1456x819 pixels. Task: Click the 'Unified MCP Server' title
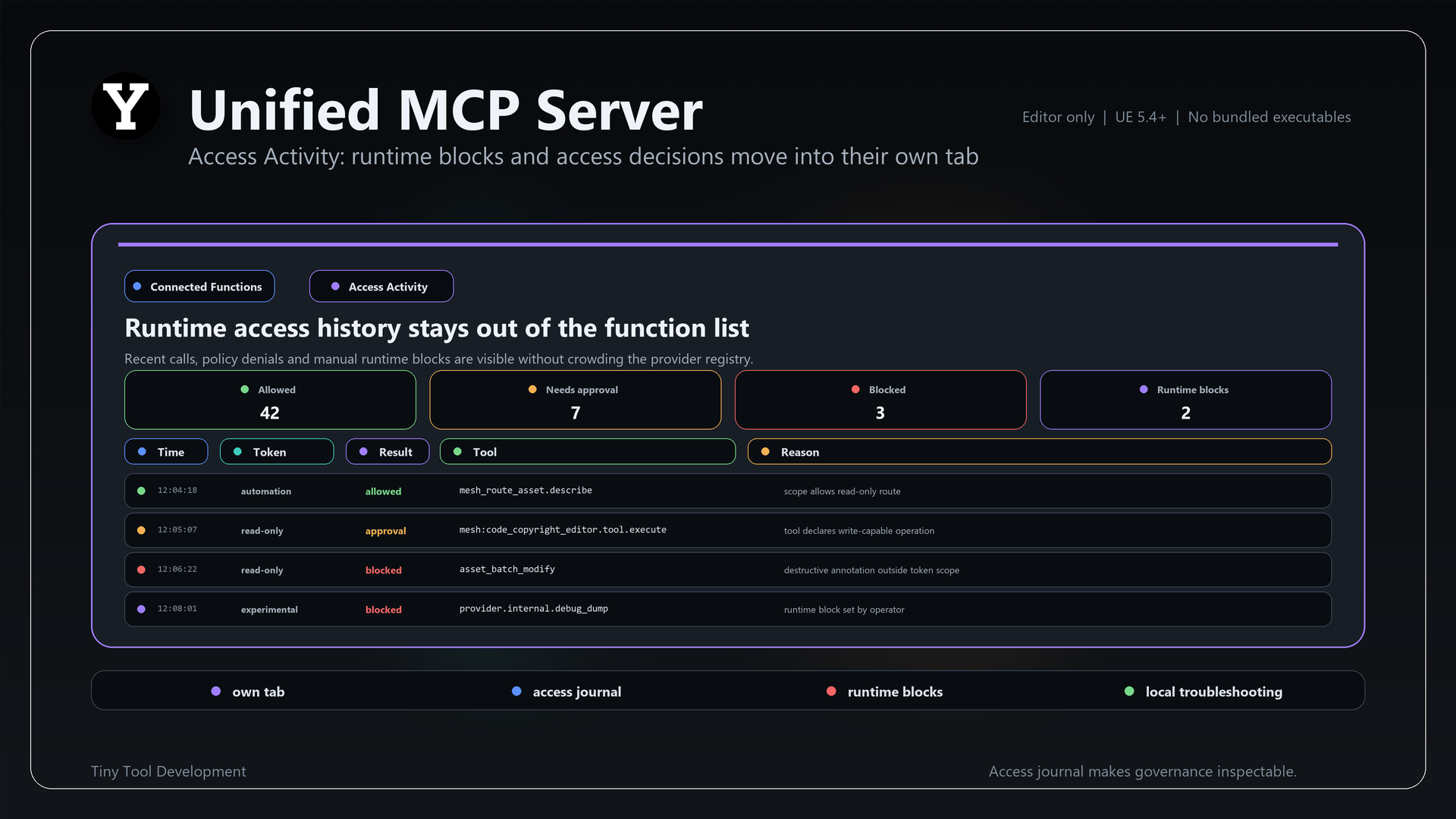tap(446, 110)
